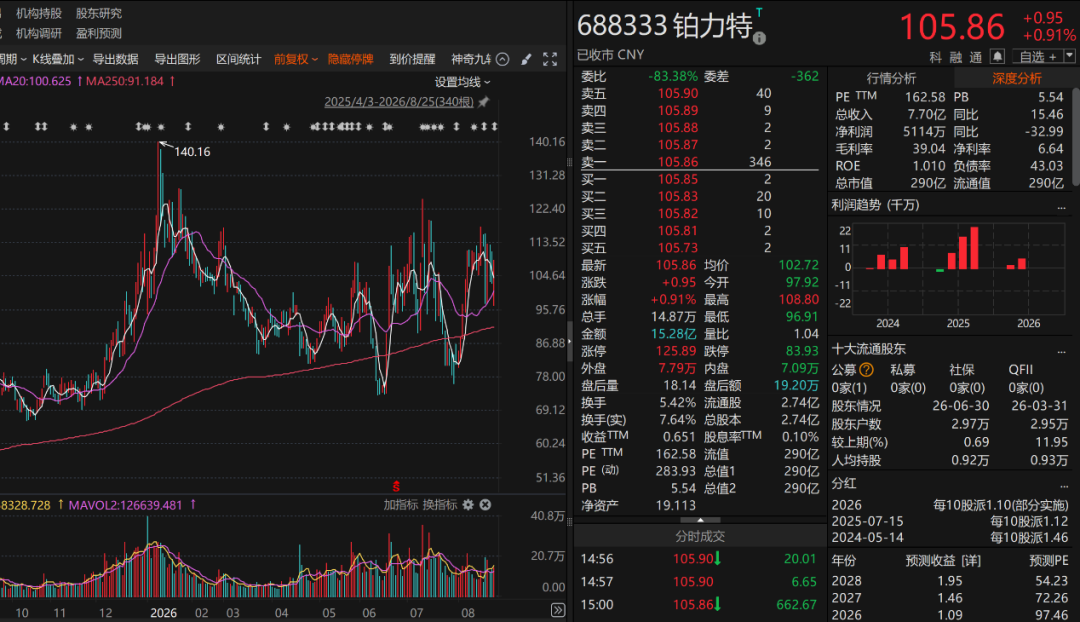Click the 股东户数 2.97万 value
The width and height of the screenshot is (1080, 622).
point(970,424)
